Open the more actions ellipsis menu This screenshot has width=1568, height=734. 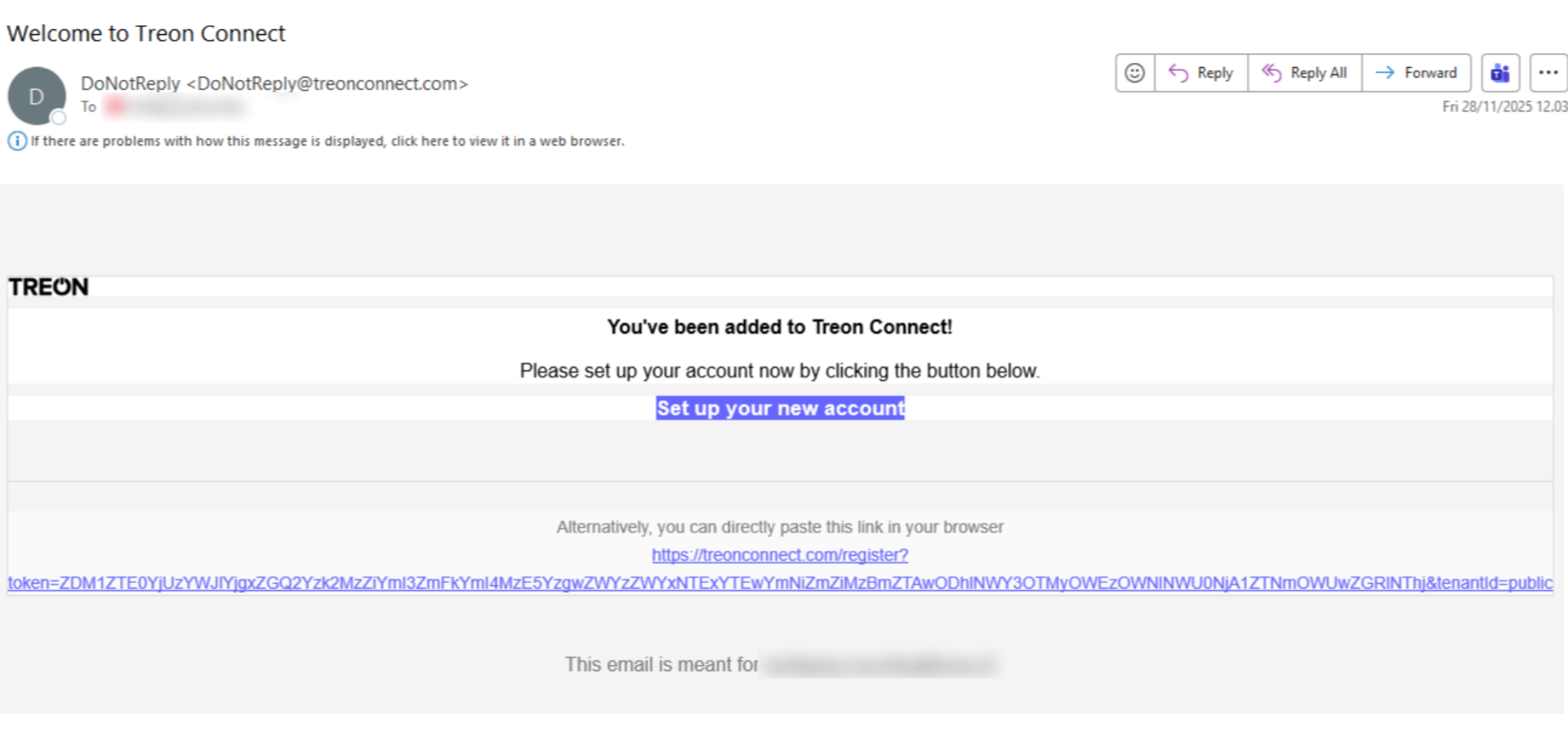click(x=1548, y=73)
